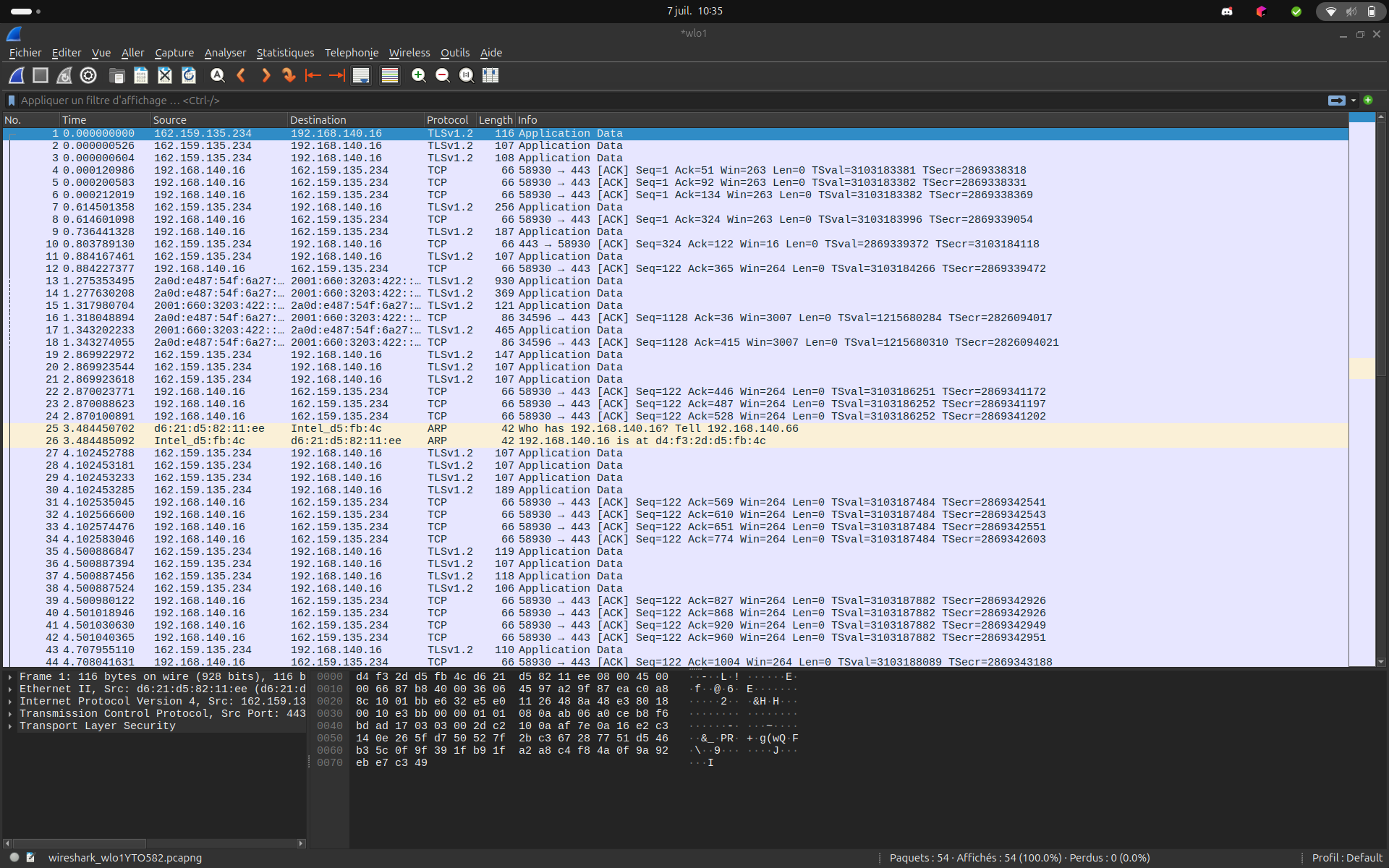
Task: Open the Aide menu
Action: coord(491,53)
